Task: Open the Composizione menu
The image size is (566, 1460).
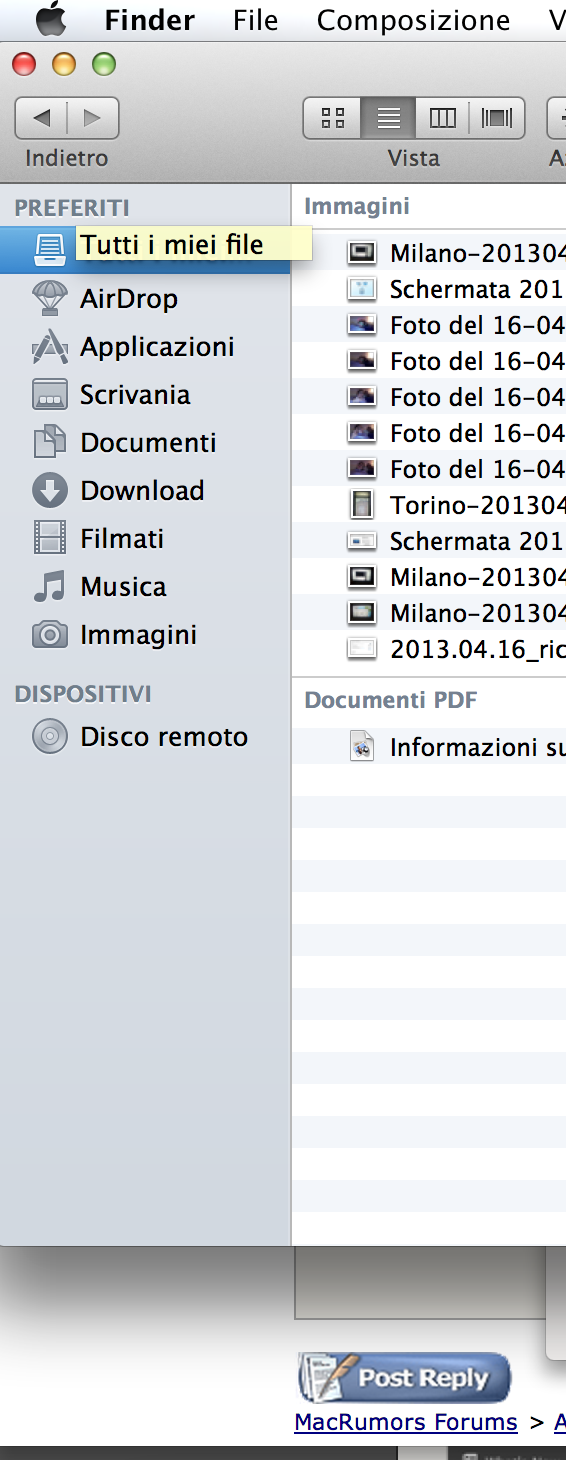Action: (413, 20)
